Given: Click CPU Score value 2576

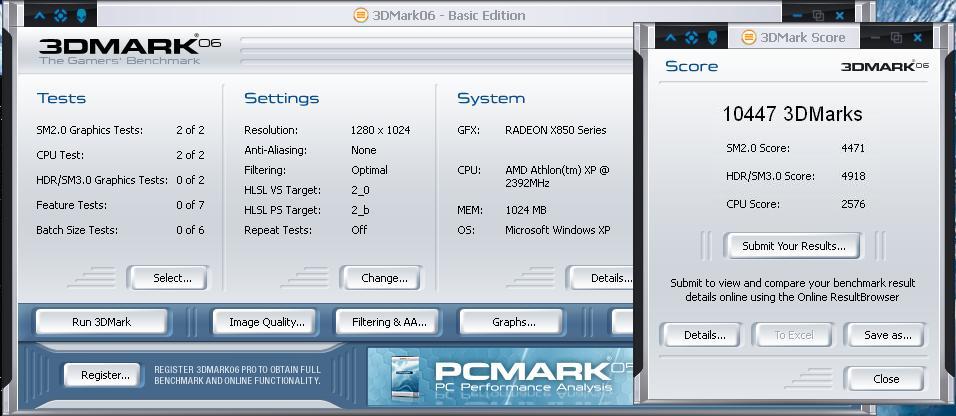Looking at the screenshot, I should click(x=853, y=204).
